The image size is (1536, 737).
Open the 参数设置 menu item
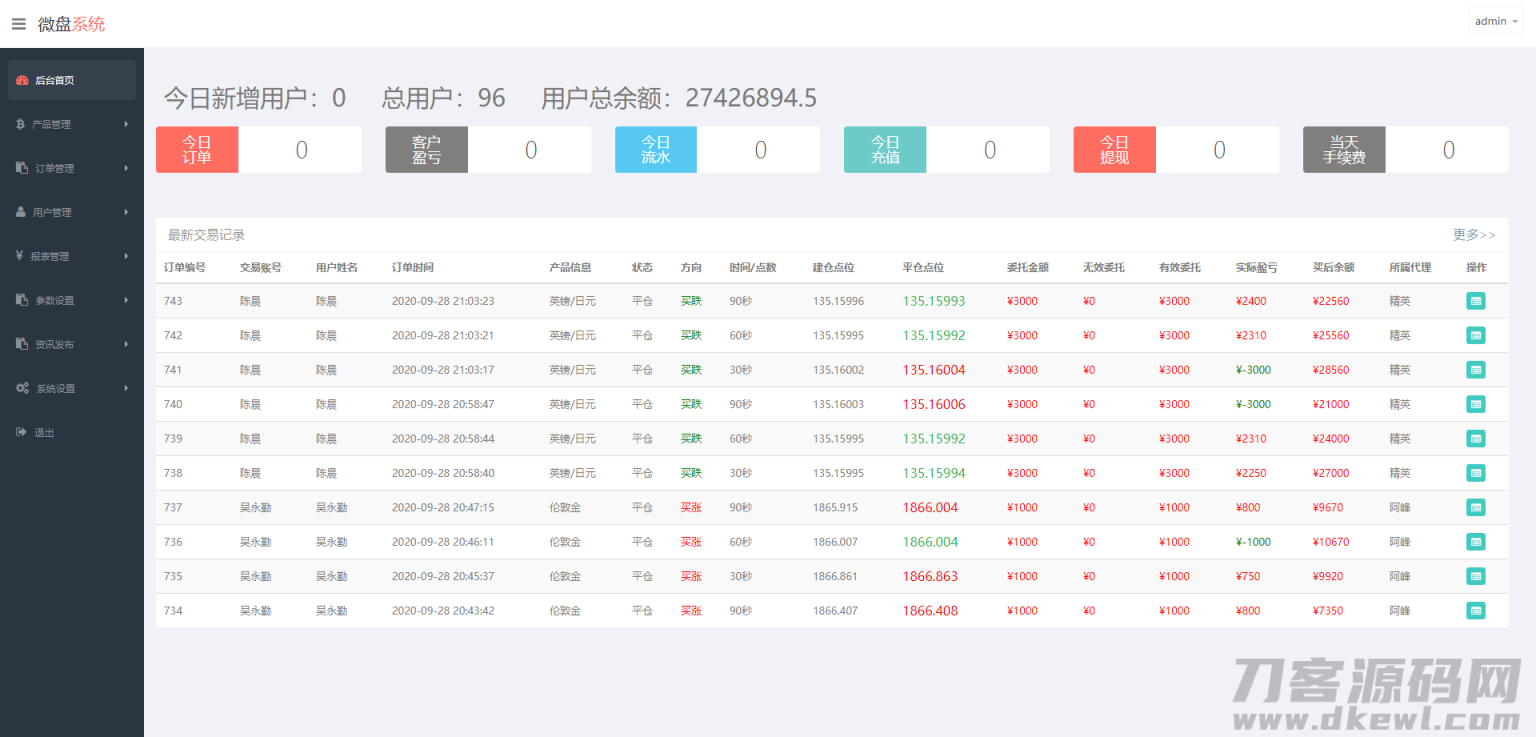pyautogui.click(x=70, y=301)
